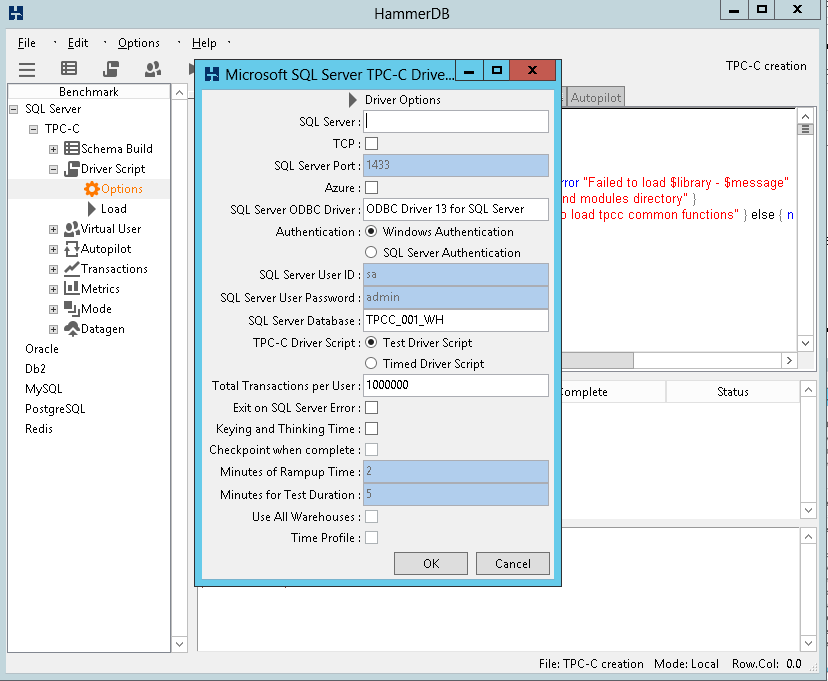Select Db2 in benchmark tree

(x=35, y=368)
